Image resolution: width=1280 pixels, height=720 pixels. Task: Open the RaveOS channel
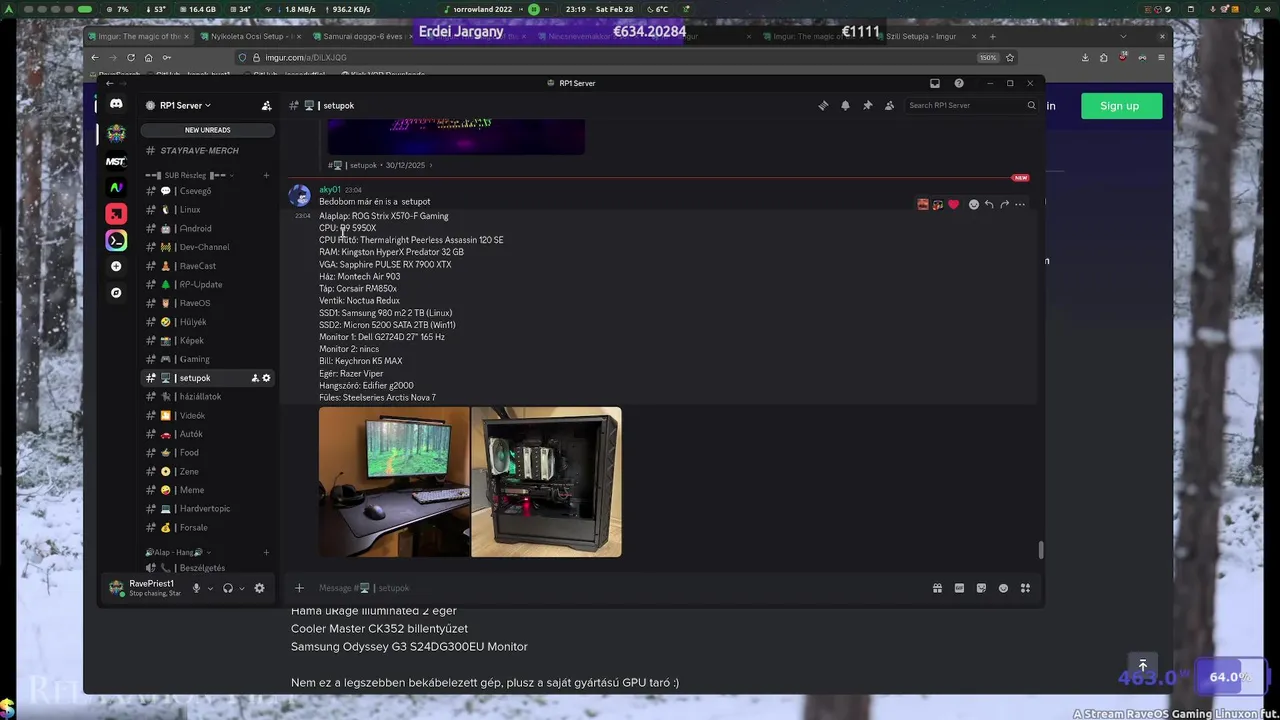(x=208, y=303)
